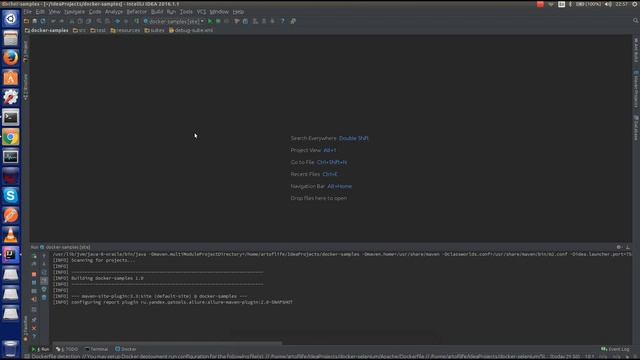Viewport: 640px width, 360px height.
Task: Click the horizontal scrollbar in the console
Action: tap(167, 343)
